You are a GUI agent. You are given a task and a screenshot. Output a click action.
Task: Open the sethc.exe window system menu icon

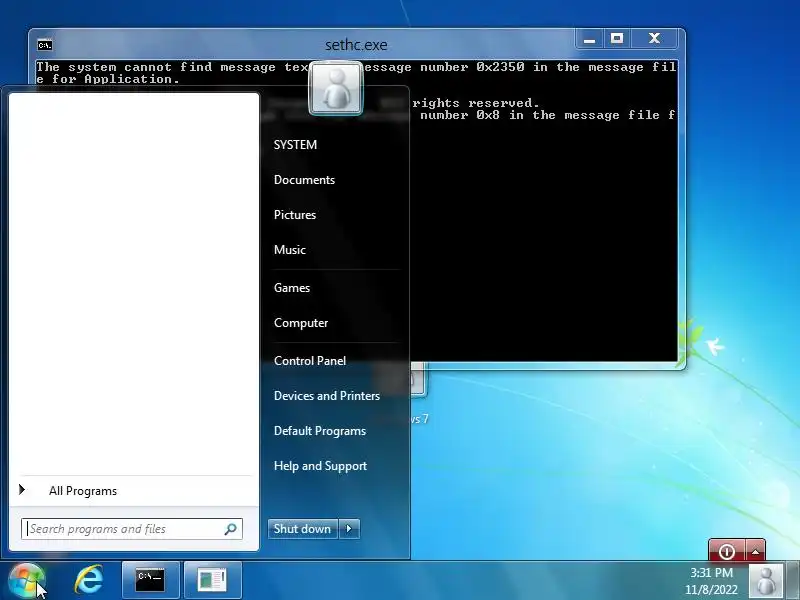click(45, 45)
